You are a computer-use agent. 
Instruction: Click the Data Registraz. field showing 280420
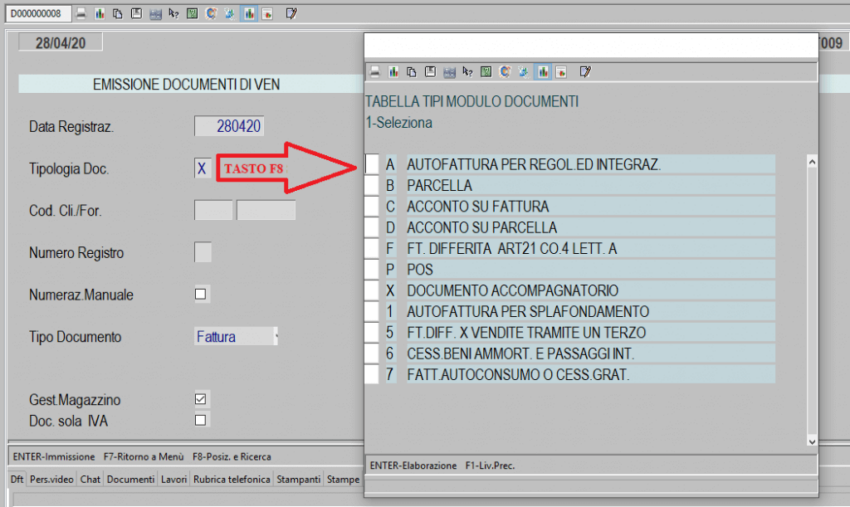229,126
